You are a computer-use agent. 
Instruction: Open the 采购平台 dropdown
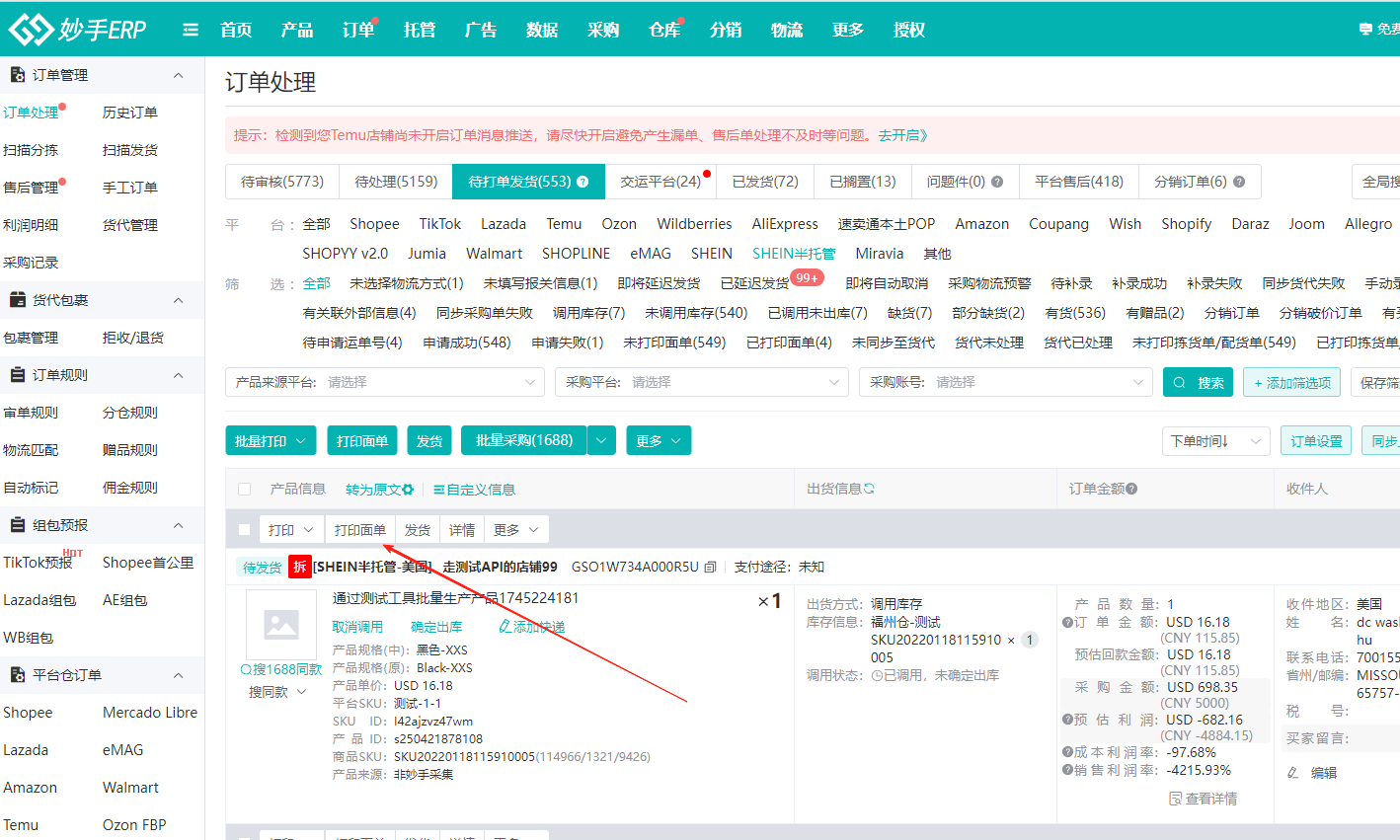(x=702, y=382)
